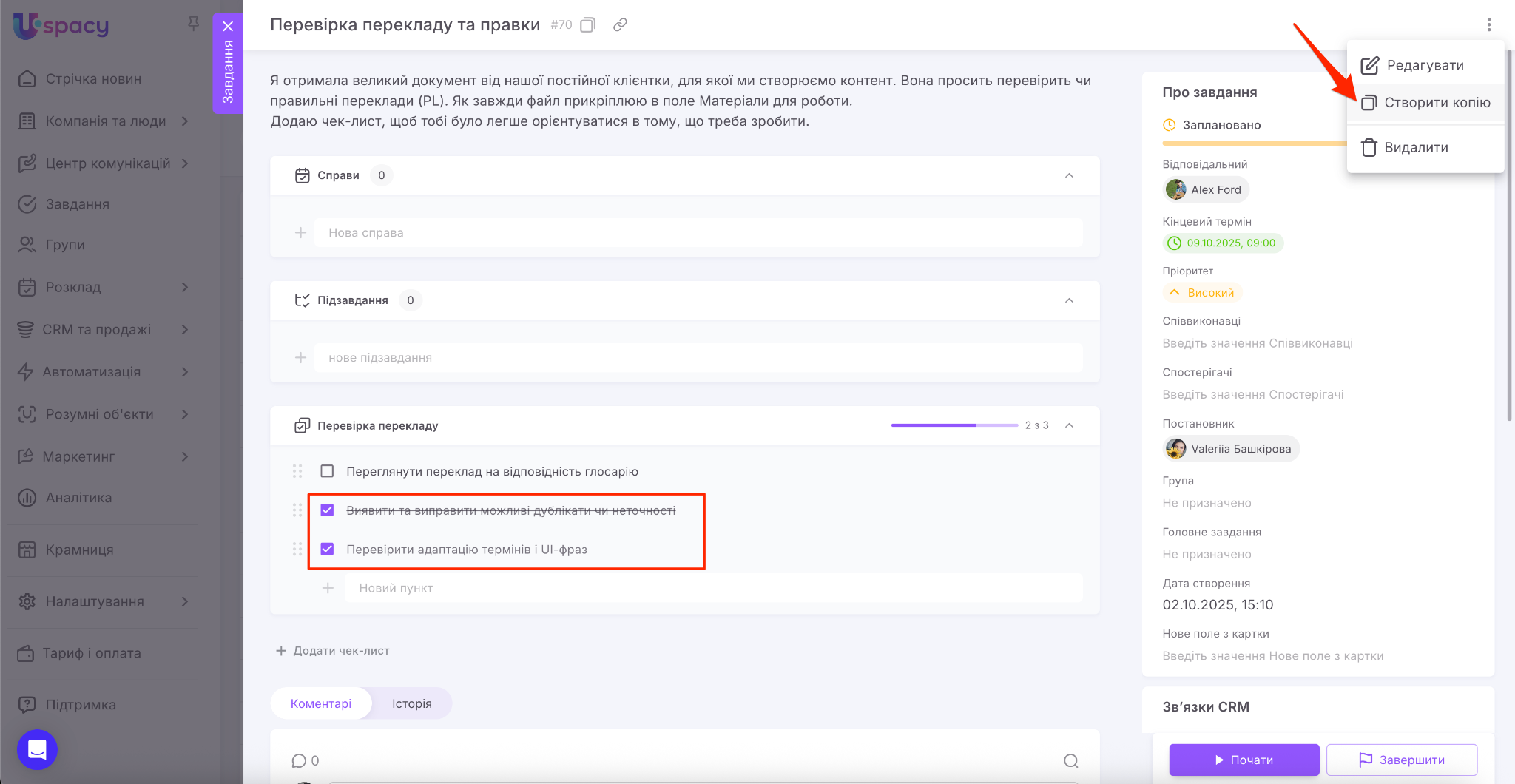This screenshot has height=784, width=1515.
Task: Click the Завершити button
Action: click(x=1401, y=760)
